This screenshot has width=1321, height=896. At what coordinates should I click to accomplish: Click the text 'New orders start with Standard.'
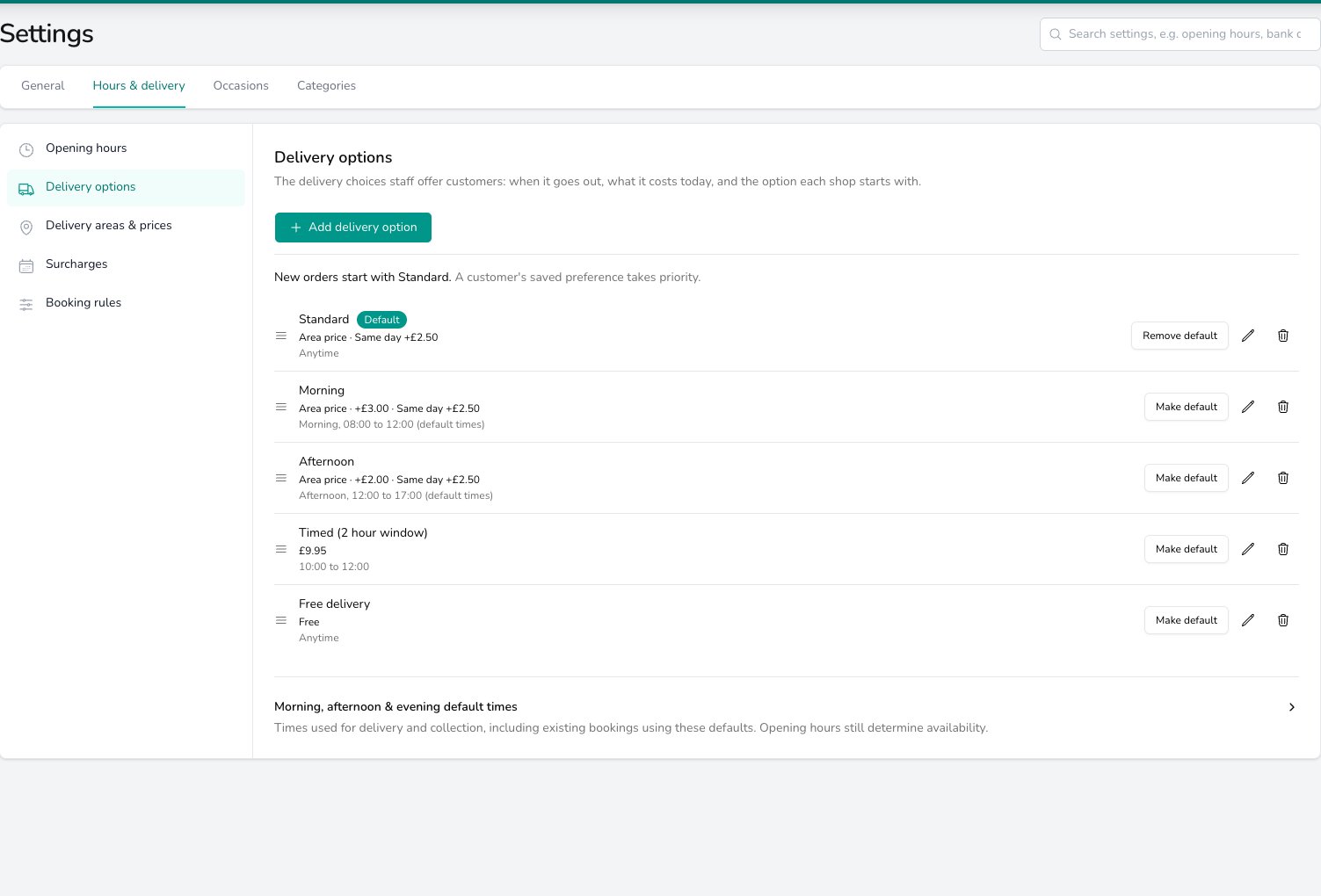[362, 277]
